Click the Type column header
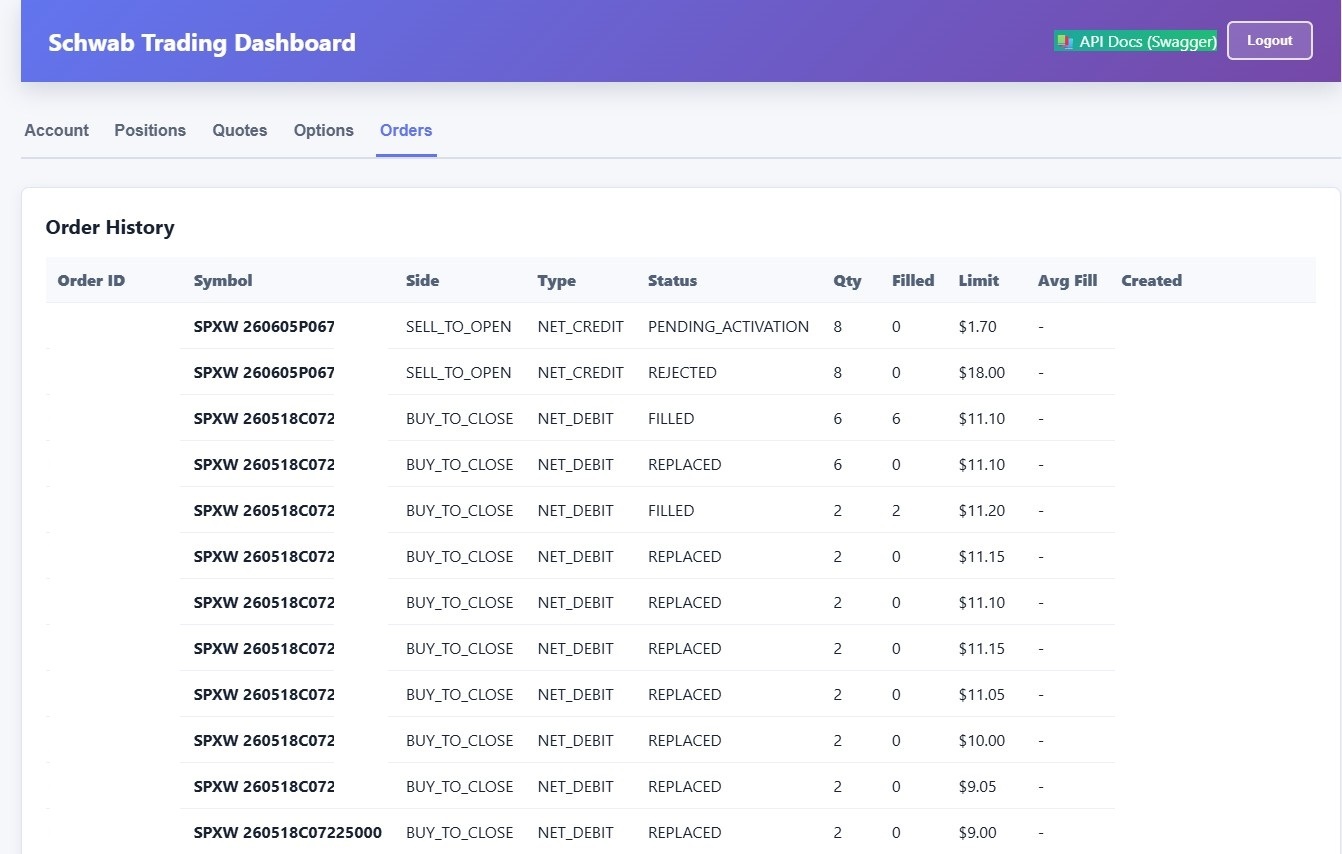 pos(556,281)
